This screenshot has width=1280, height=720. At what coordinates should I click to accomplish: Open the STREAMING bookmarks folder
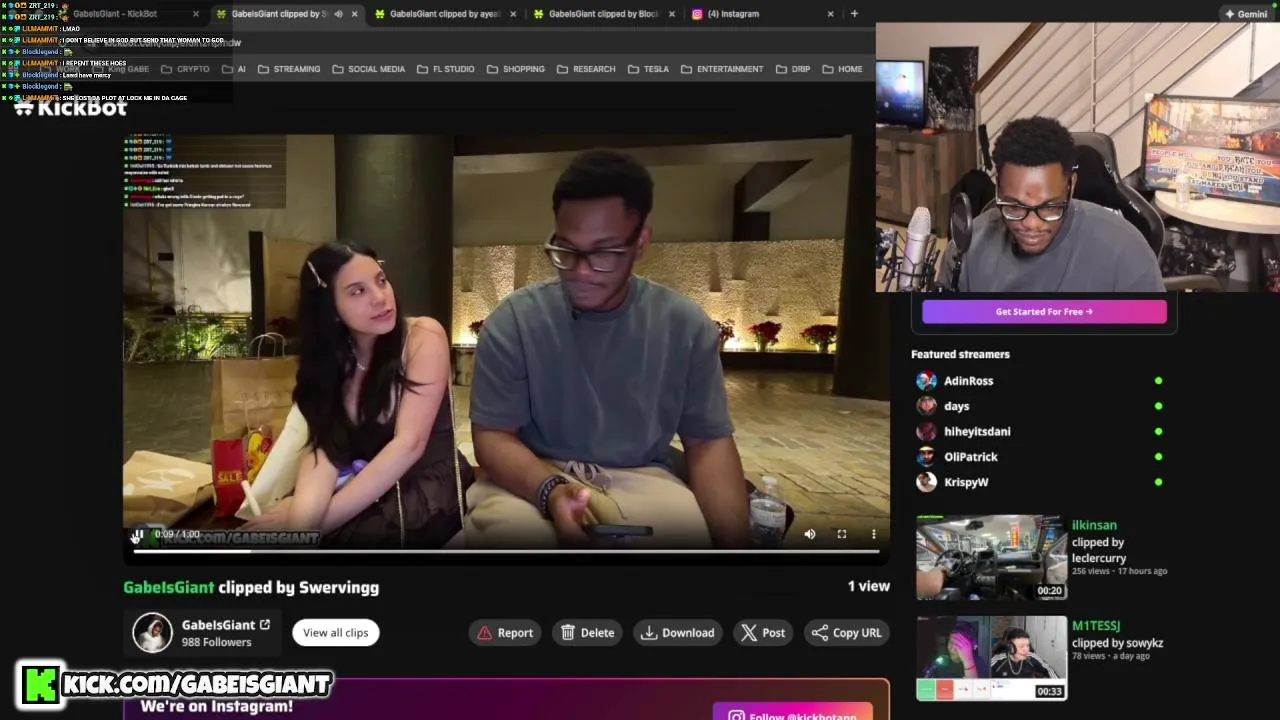click(289, 69)
